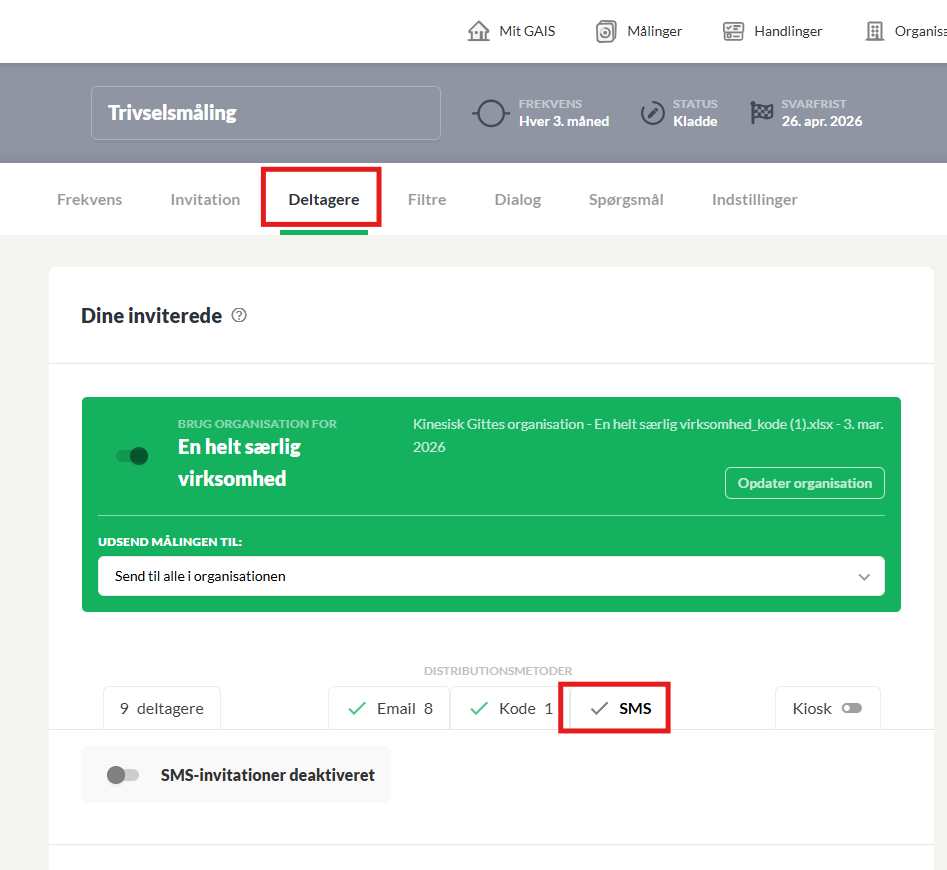Click the checkmark icon beside SMS
Viewport: 947px width, 870px height.
click(599, 708)
